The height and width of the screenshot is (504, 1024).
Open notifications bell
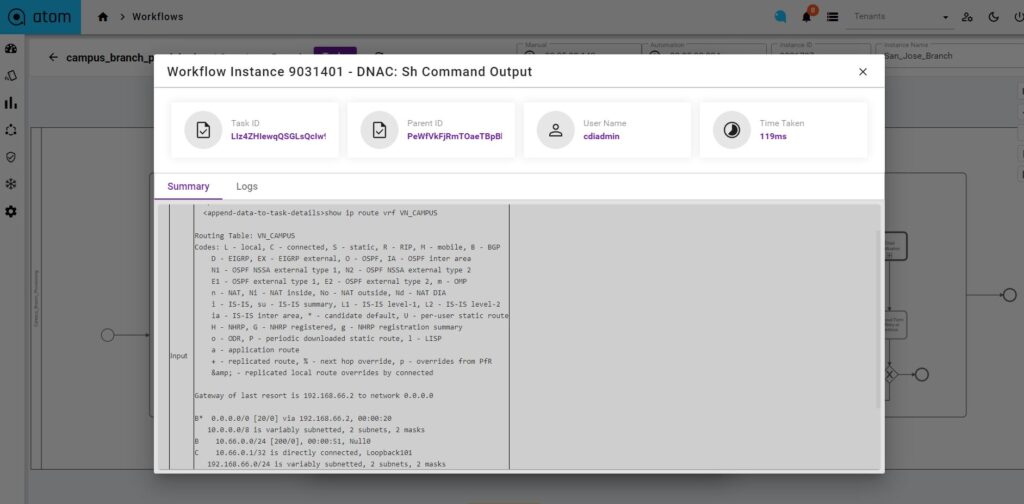(807, 17)
